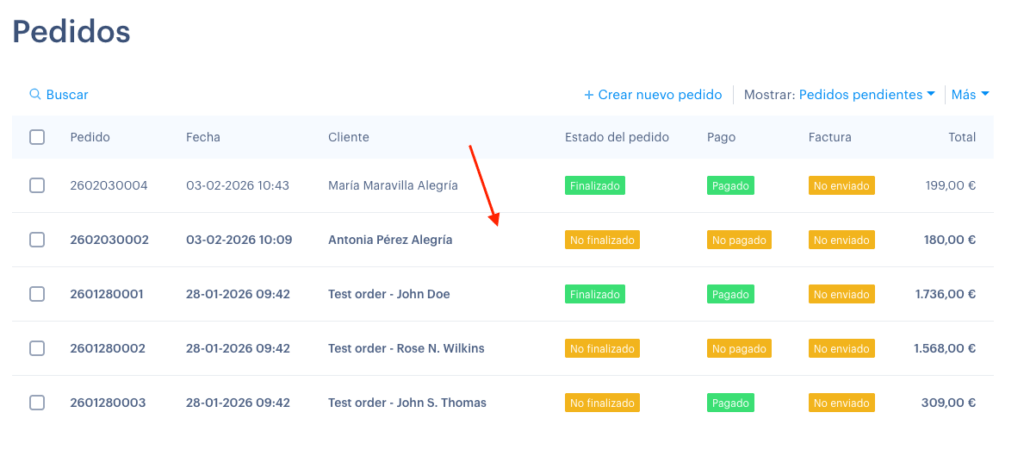Click No enviado badge on order 2601280002
This screenshot has height=450, width=1024.
click(841, 348)
